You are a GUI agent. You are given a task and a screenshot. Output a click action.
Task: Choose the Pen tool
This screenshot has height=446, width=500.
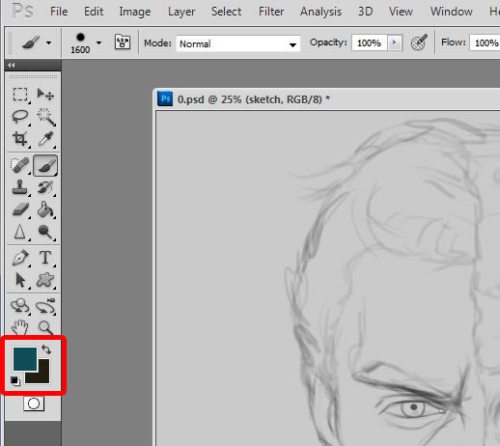(x=20, y=258)
